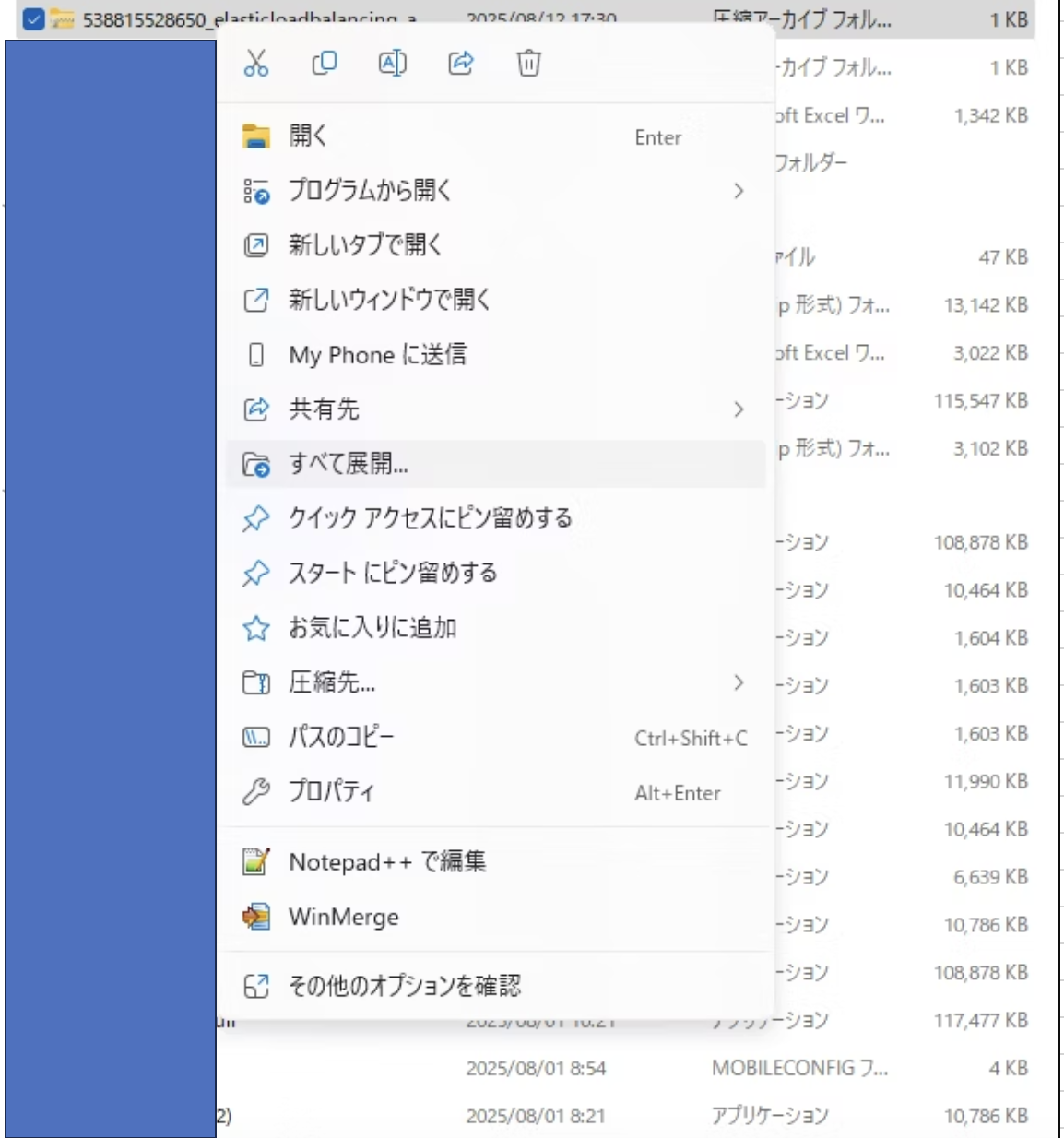Viewport: 1064px width, 1138px height.
Task: Expand the 共有先 submenu arrow
Action: [x=739, y=409]
